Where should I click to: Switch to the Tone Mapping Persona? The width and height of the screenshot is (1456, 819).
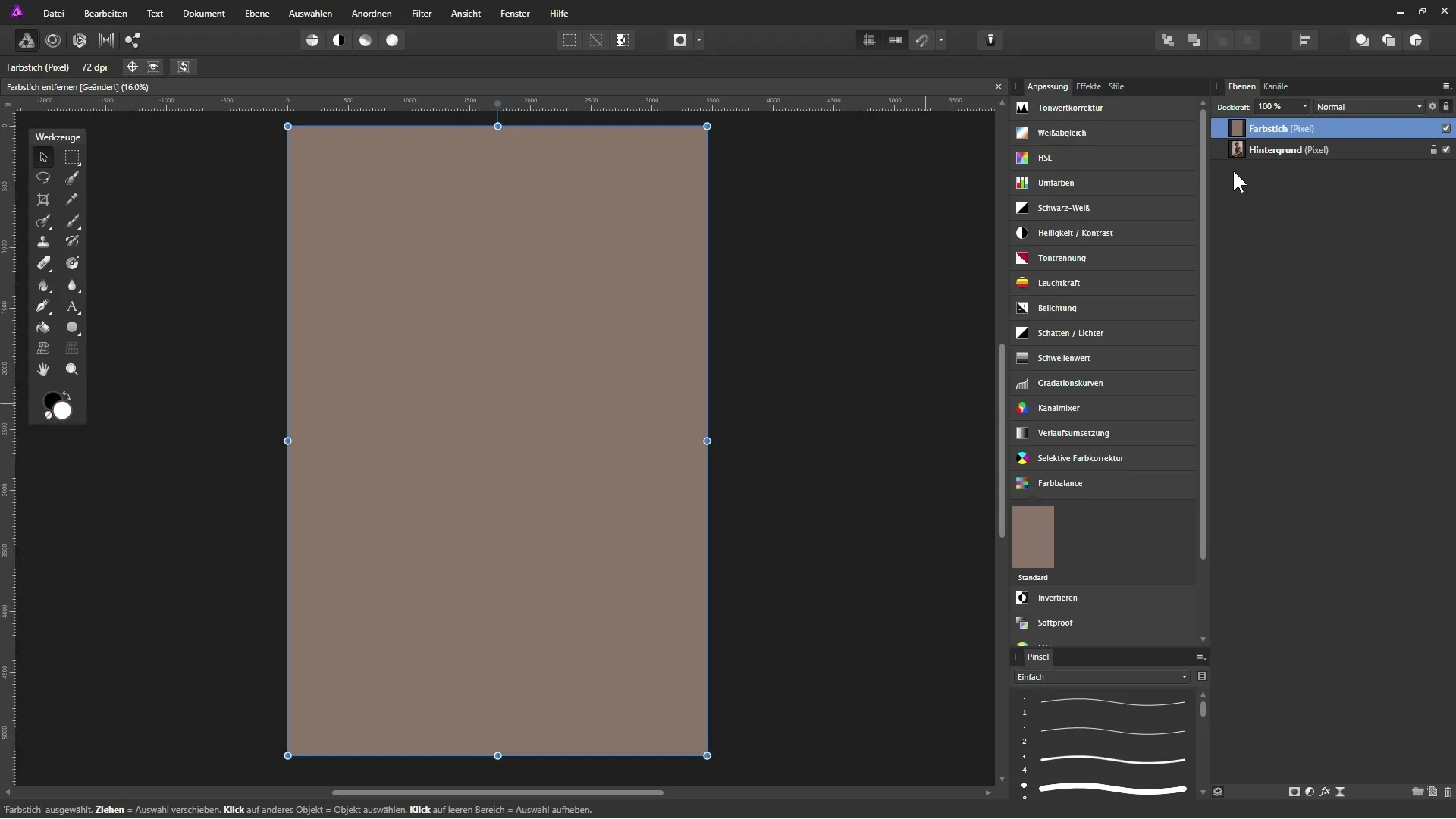click(x=106, y=40)
